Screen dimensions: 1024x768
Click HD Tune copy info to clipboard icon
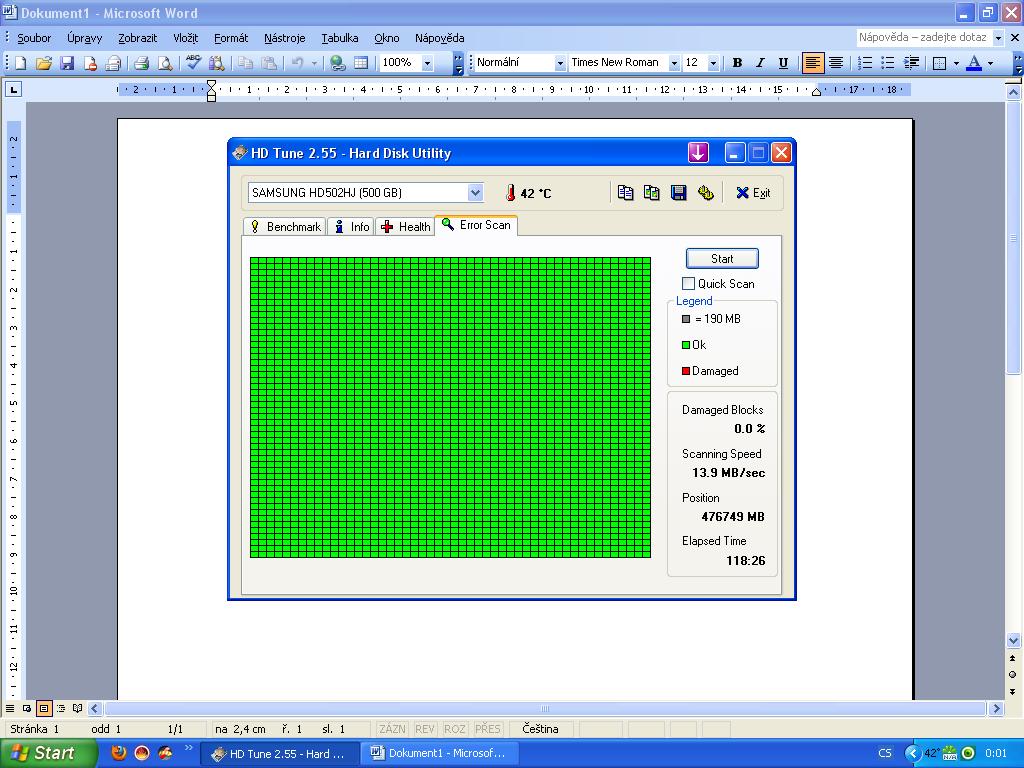click(x=625, y=193)
